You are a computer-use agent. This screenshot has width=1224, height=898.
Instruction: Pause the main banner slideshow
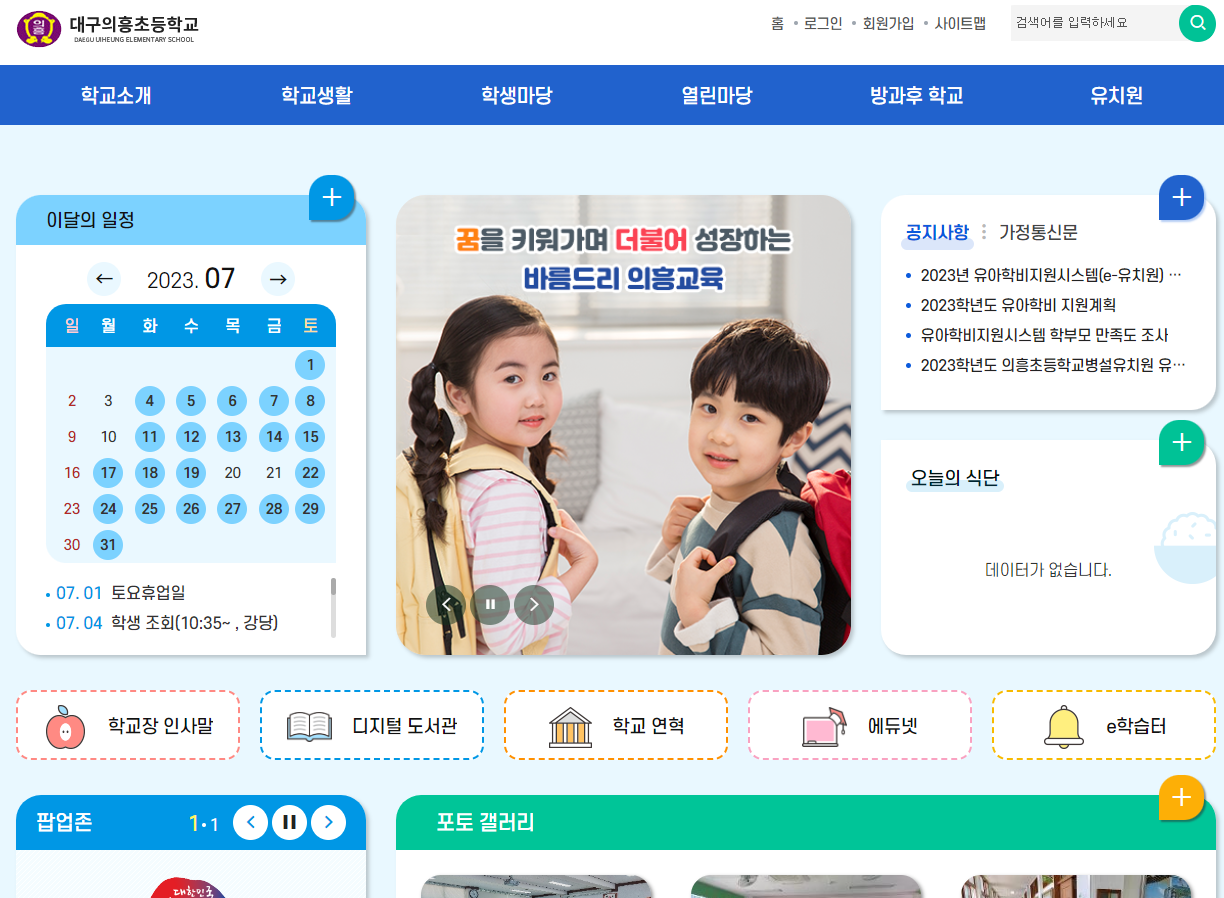(x=490, y=604)
